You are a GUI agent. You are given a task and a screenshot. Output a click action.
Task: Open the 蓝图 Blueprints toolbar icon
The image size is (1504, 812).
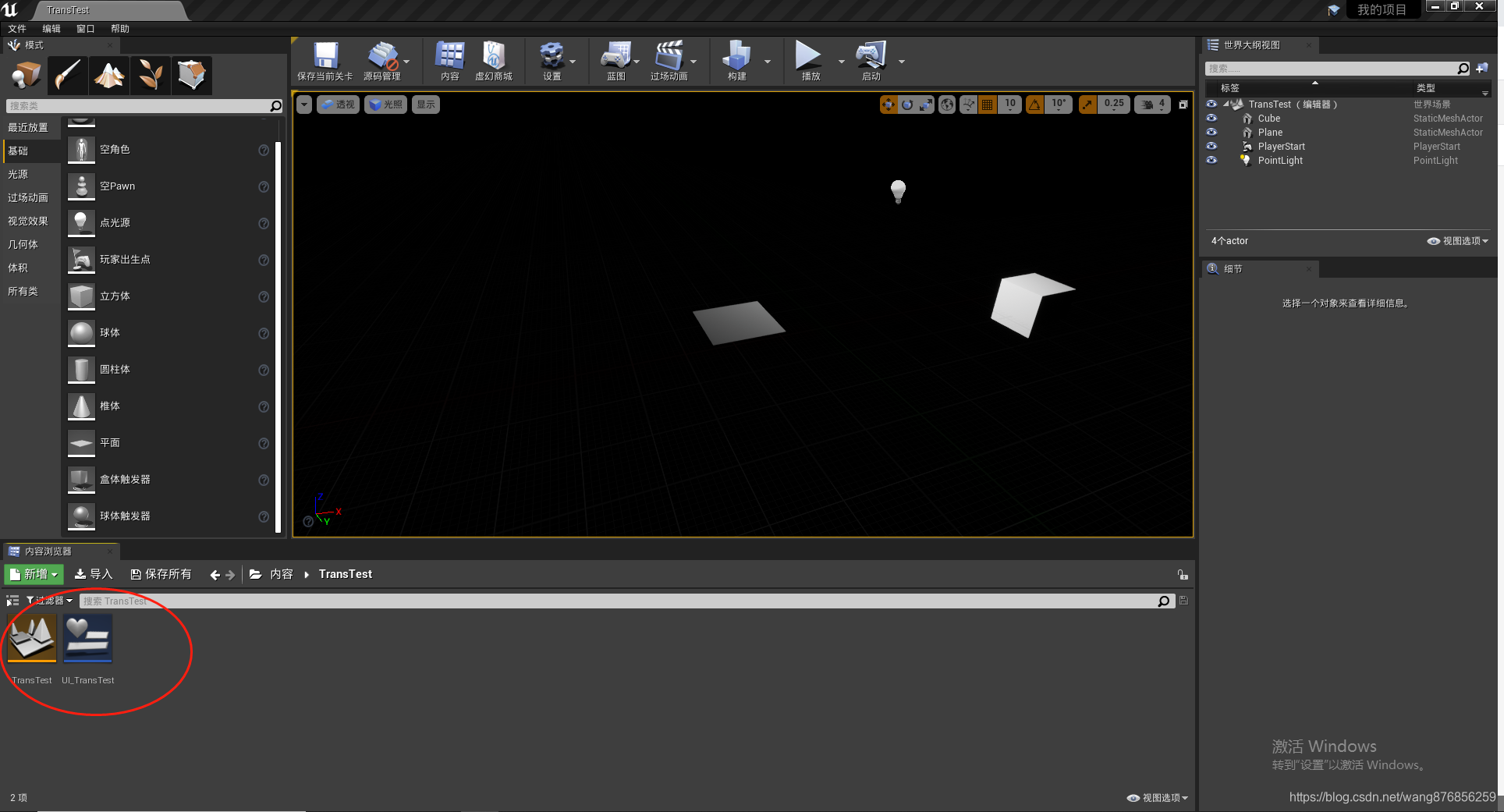coord(615,55)
